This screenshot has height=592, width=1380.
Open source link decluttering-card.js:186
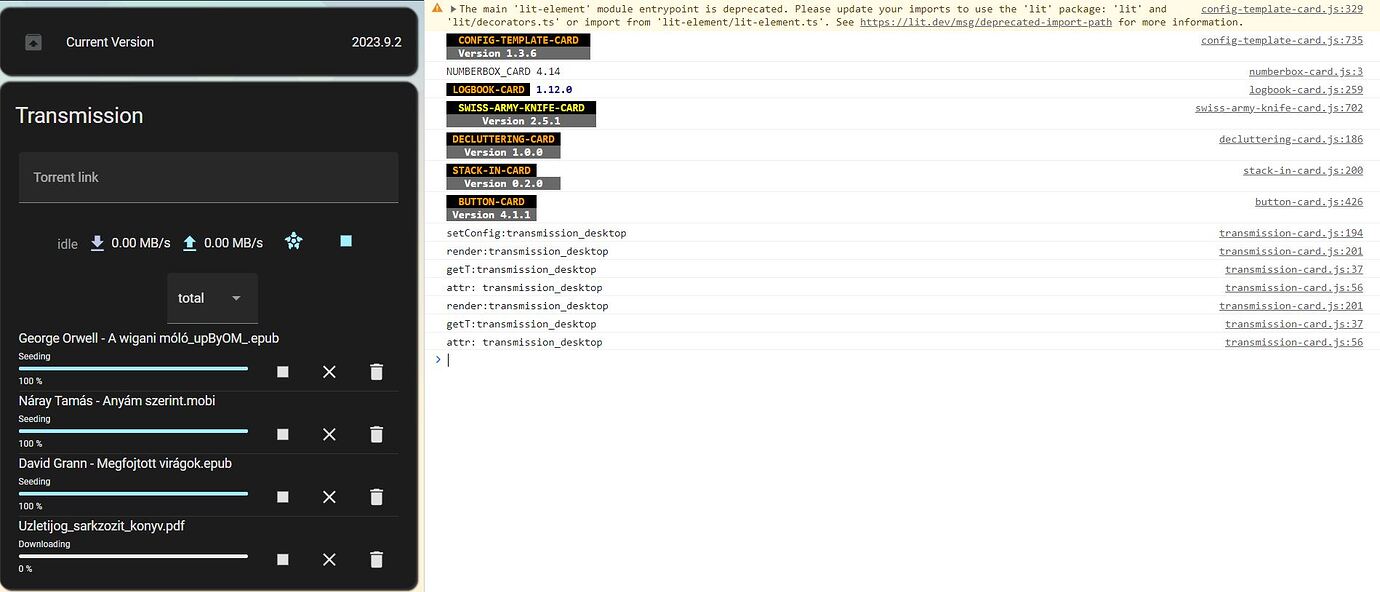tap(1291, 139)
